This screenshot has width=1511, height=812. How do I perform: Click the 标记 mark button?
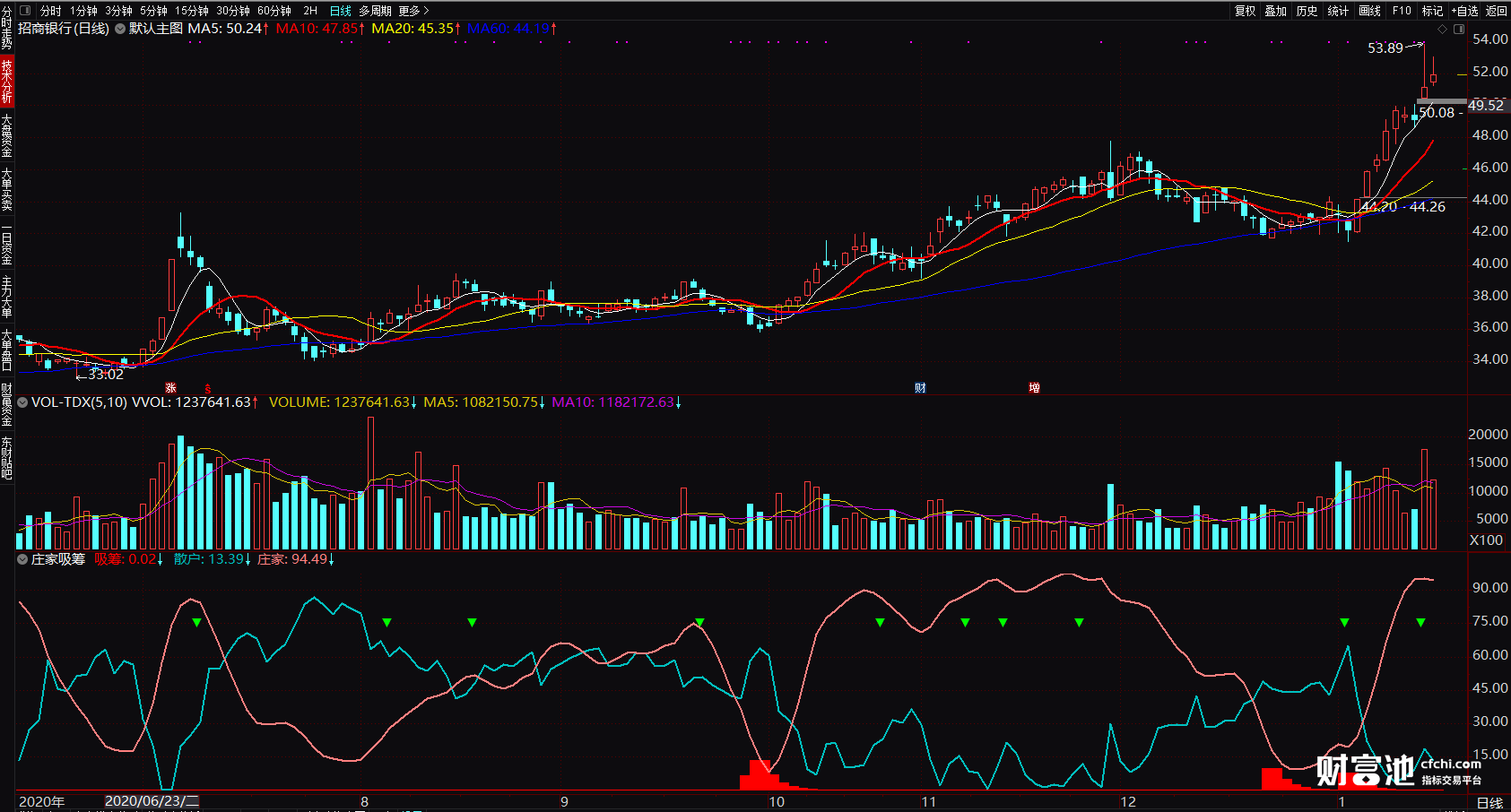(x=1433, y=11)
